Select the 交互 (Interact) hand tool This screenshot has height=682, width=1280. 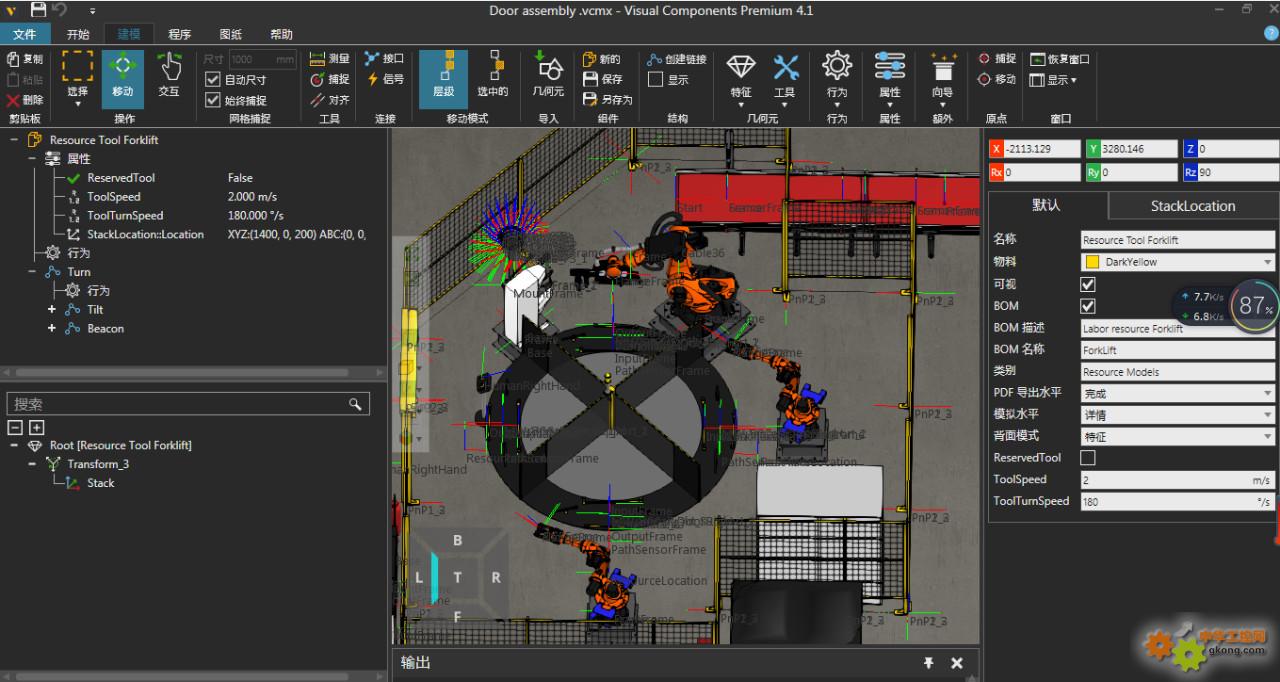(169, 75)
